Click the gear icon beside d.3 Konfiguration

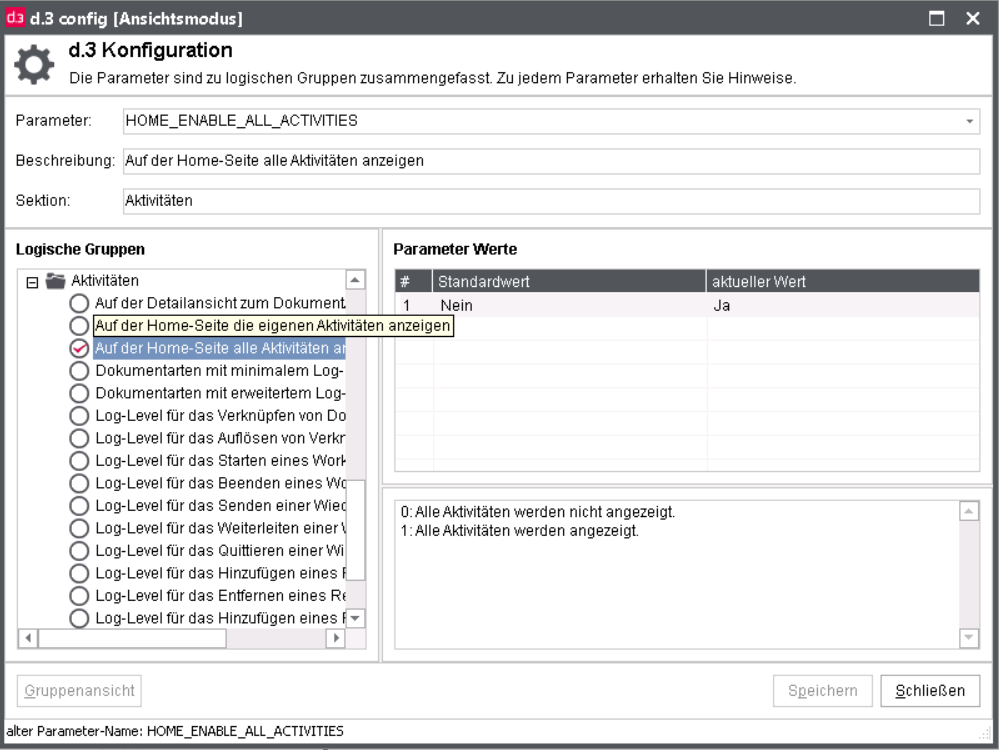(34, 64)
